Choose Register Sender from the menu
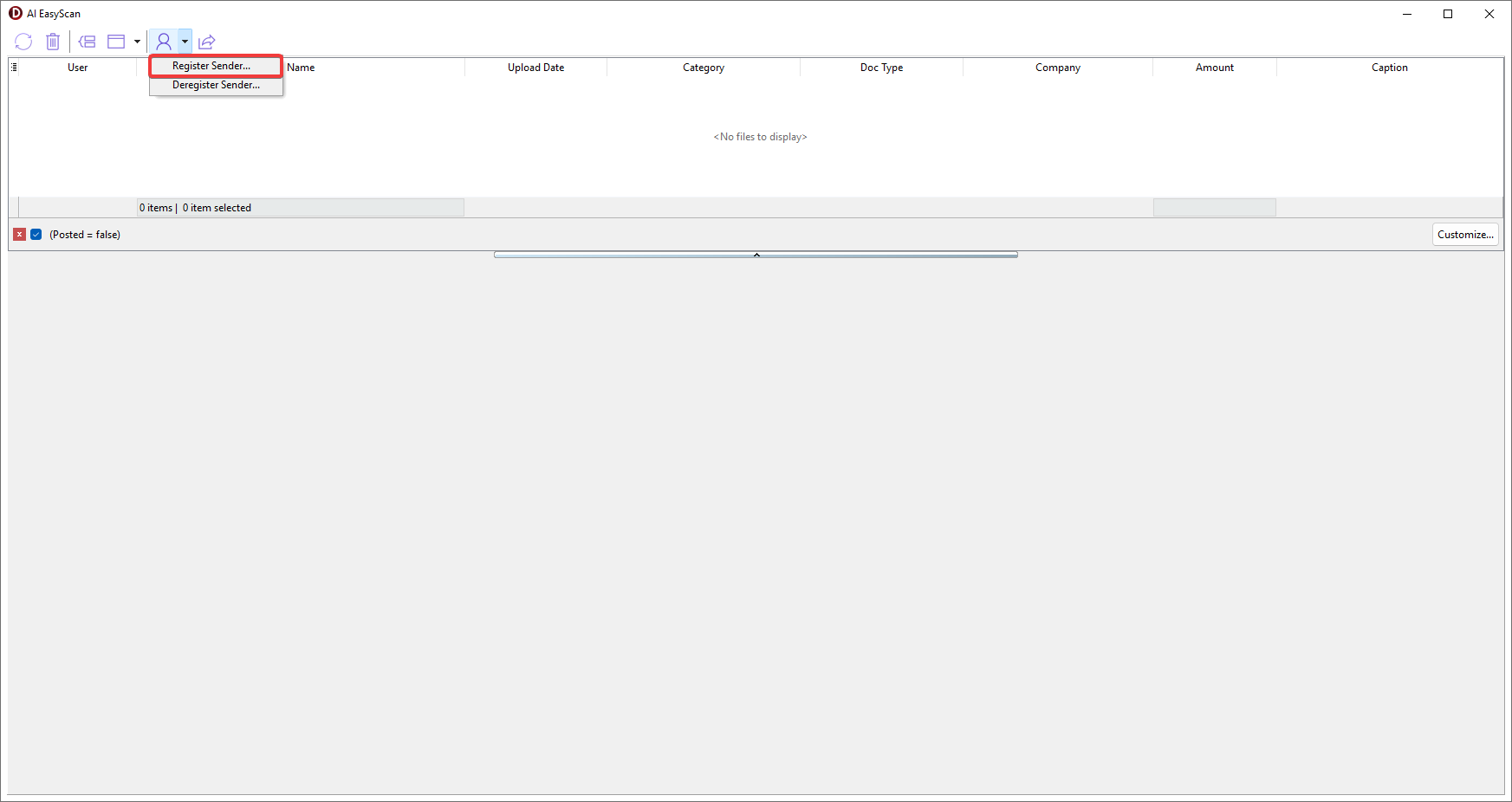The width and height of the screenshot is (1512, 802). click(x=211, y=66)
